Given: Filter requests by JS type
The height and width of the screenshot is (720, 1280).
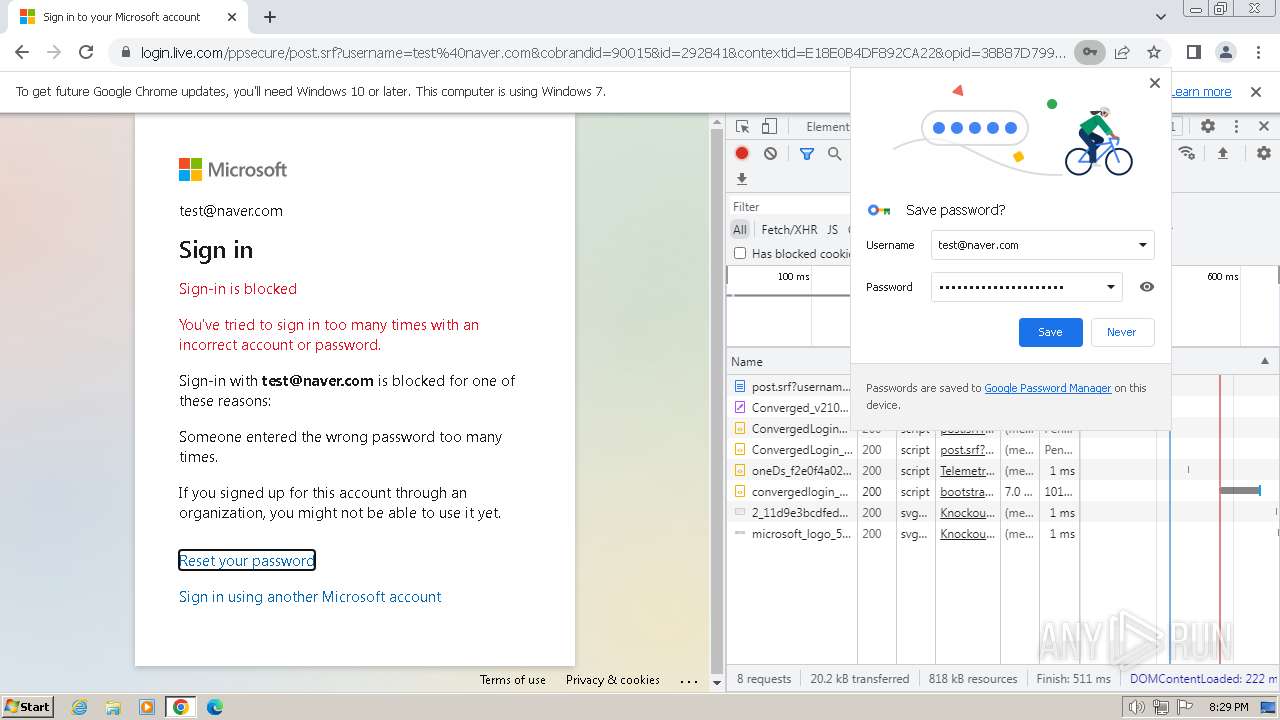Looking at the screenshot, I should point(832,229).
